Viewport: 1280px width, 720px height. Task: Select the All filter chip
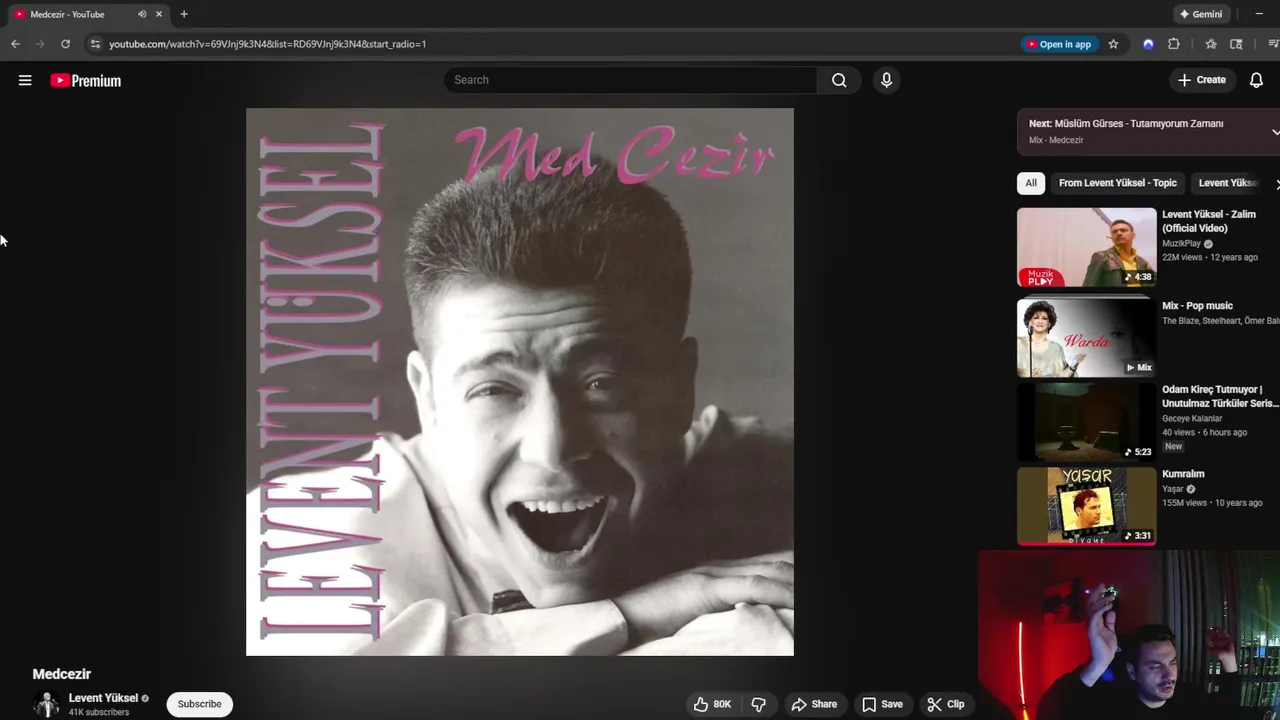tap(1031, 183)
